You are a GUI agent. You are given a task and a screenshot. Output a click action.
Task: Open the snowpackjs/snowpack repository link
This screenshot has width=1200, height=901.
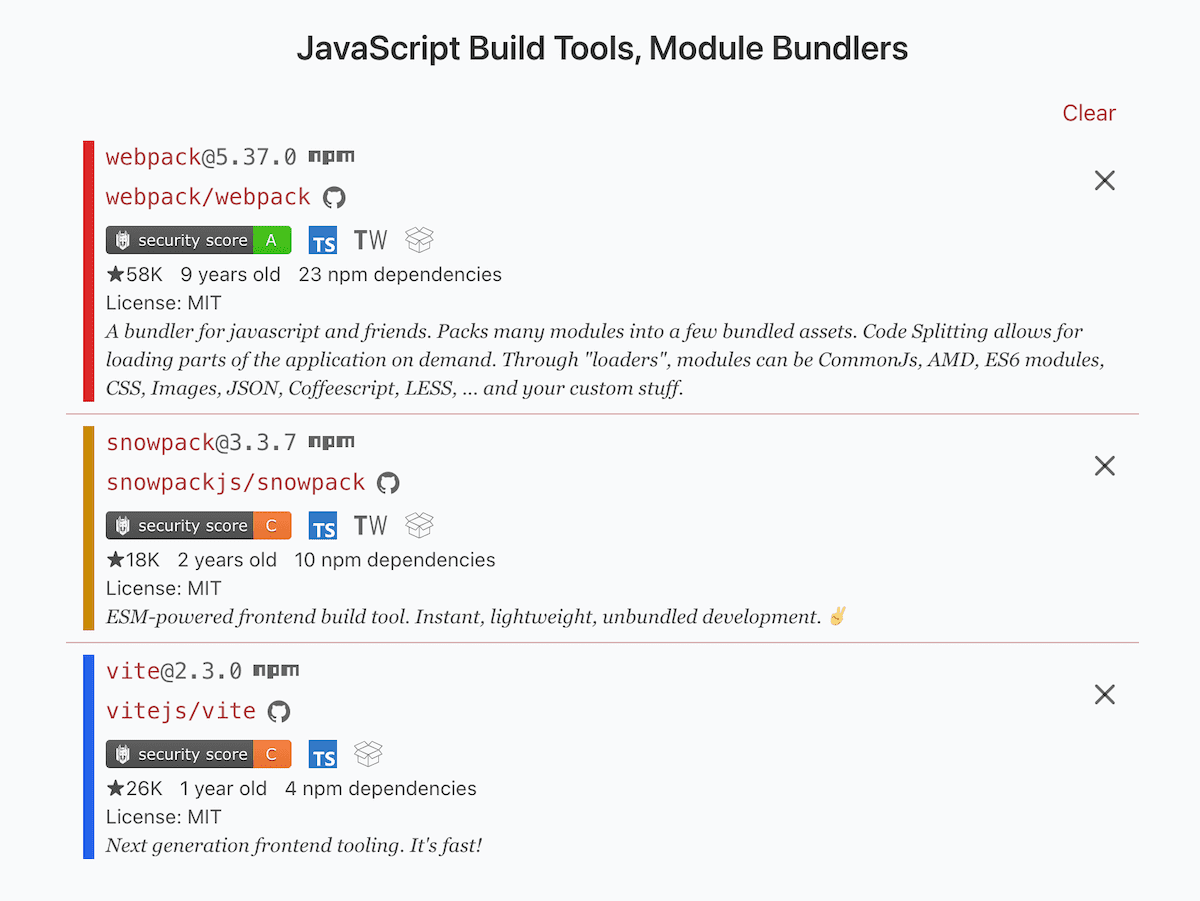235,483
